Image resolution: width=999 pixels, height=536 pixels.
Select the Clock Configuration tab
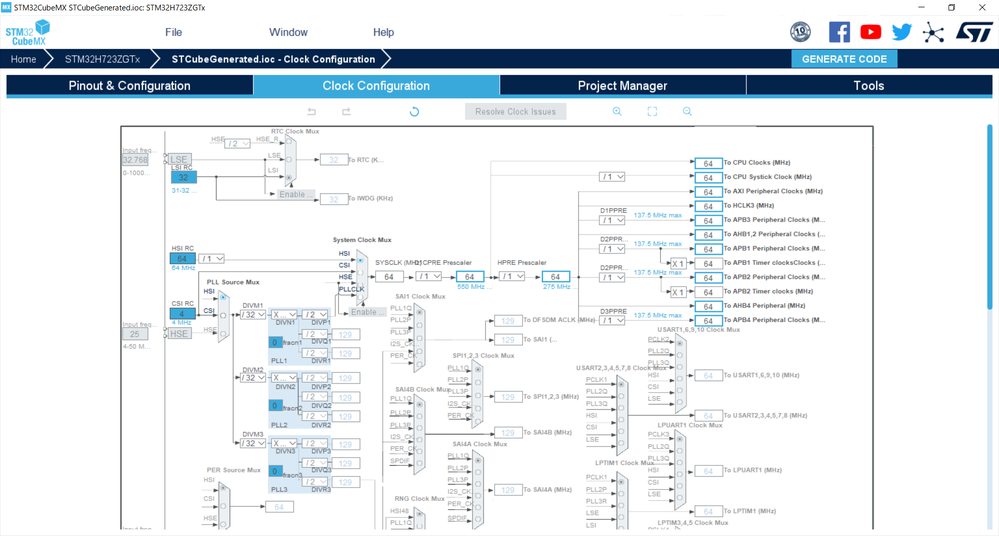pyautogui.click(x=376, y=85)
